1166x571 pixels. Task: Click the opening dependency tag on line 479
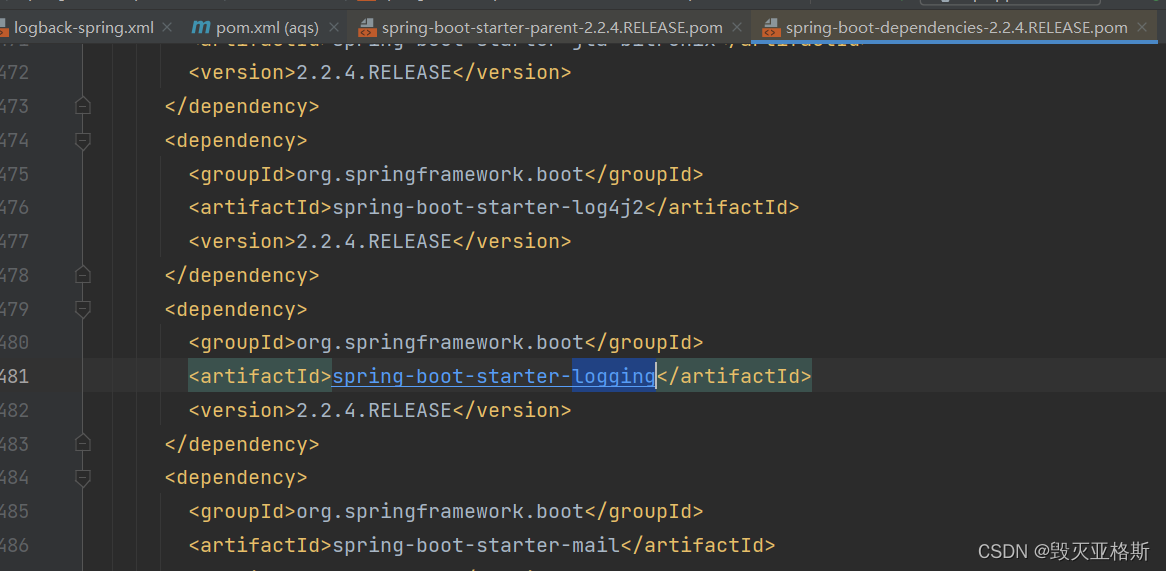point(236,309)
